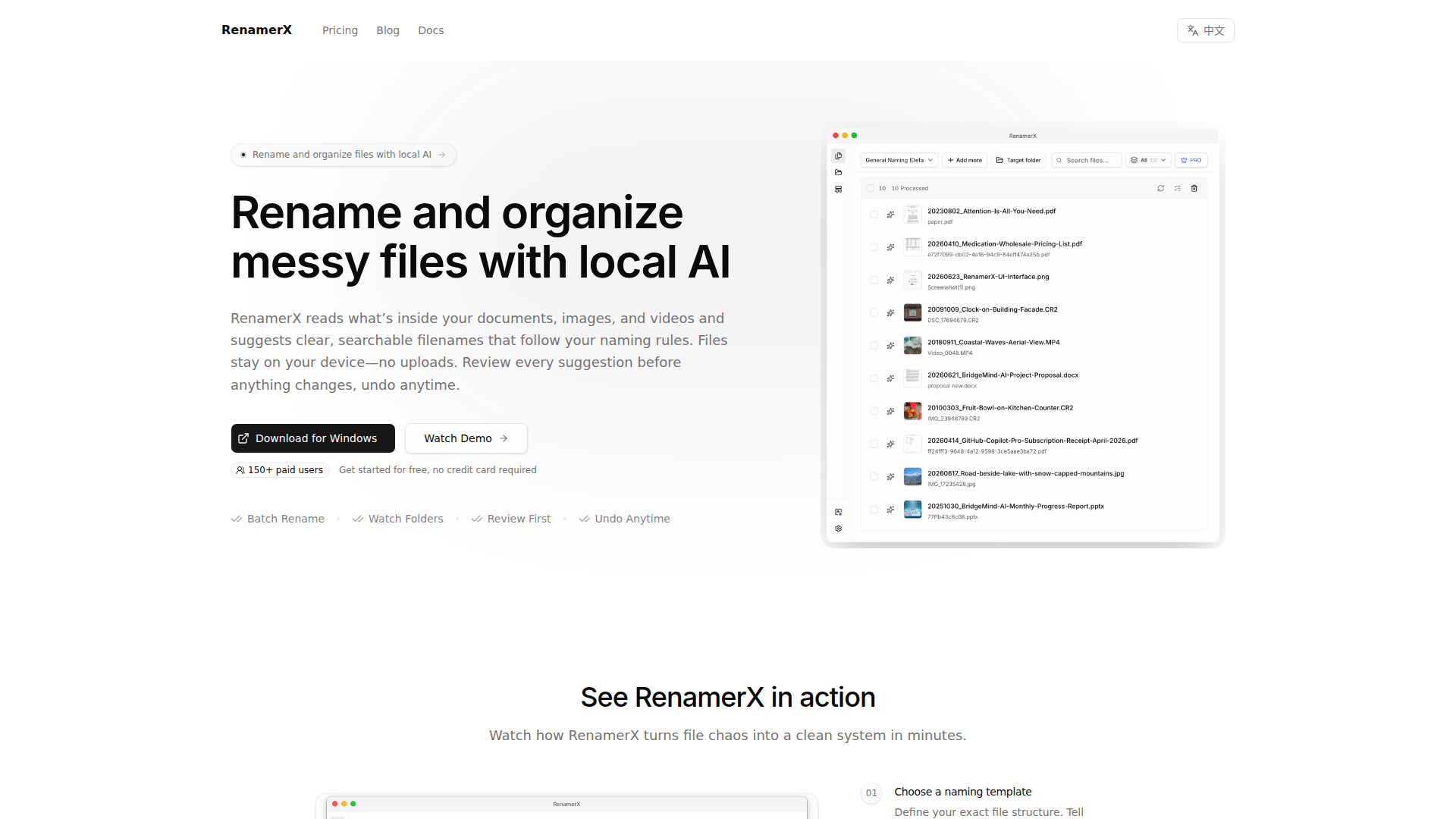This screenshot has height=819, width=1456.
Task: Check the box for BridgeMind-AI-Project-Proposal.docx
Action: [874, 378]
